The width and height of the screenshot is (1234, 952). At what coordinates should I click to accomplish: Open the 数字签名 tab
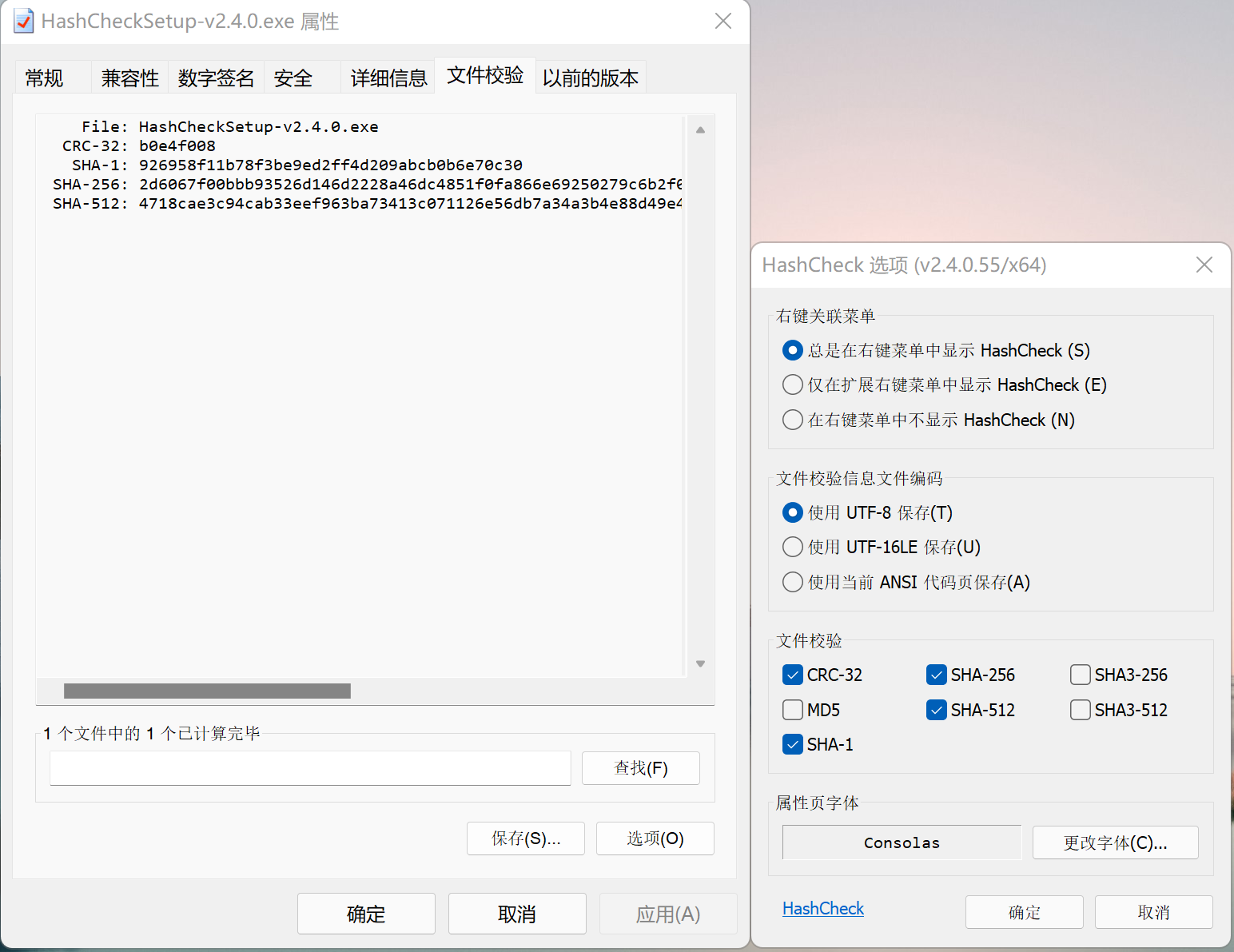216,78
